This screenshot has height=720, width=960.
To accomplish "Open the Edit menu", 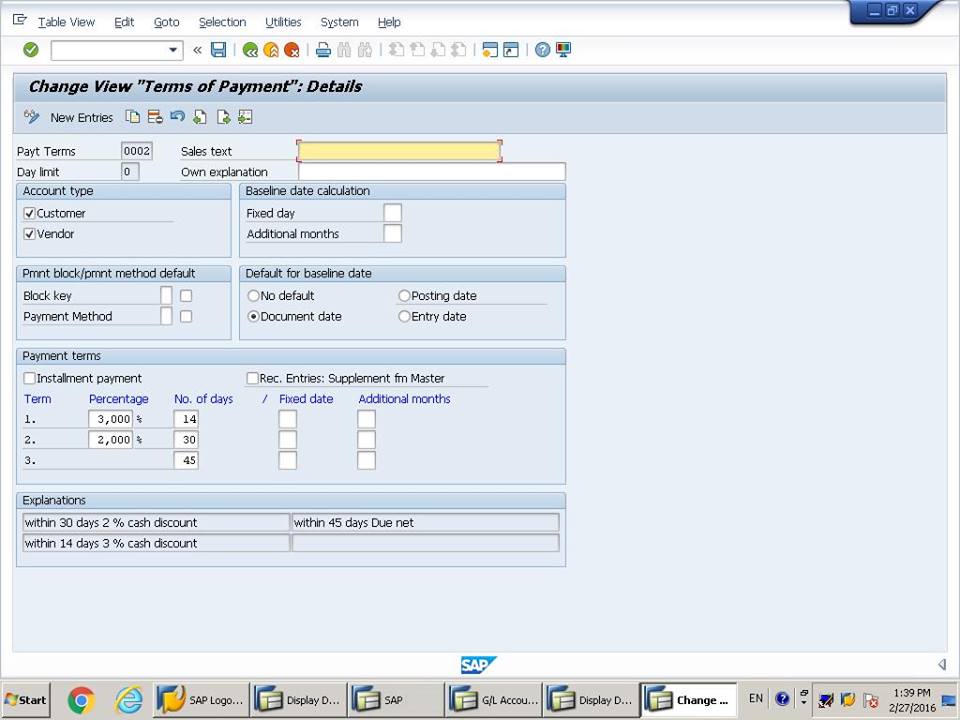I will point(124,22).
